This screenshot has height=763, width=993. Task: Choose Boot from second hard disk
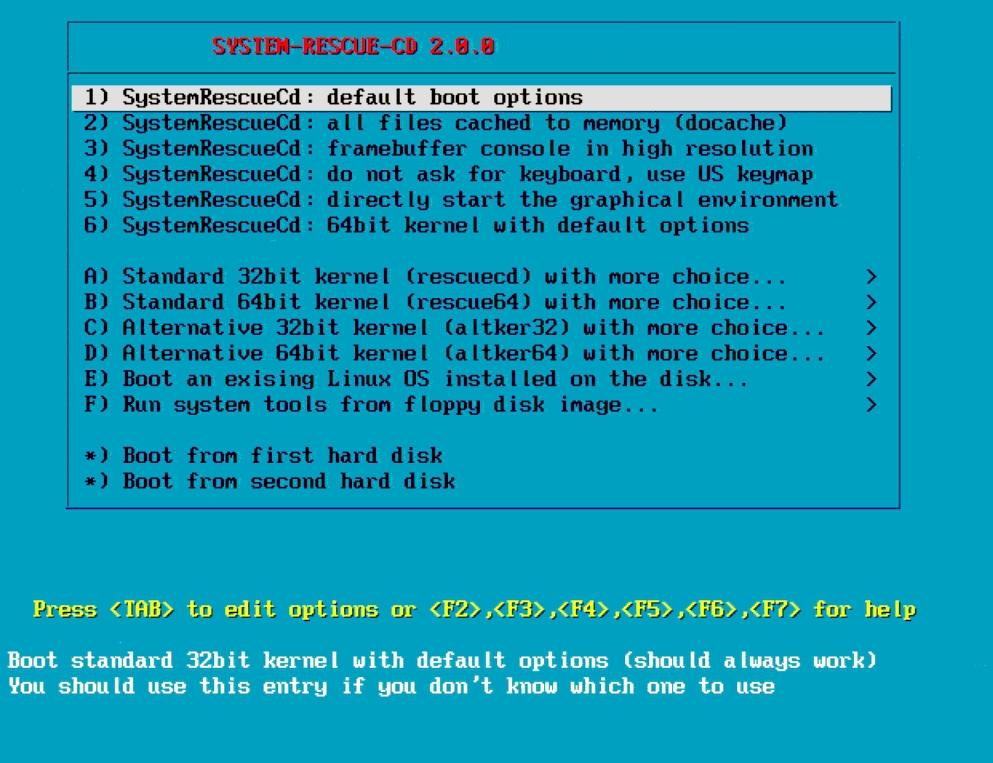click(481, 481)
